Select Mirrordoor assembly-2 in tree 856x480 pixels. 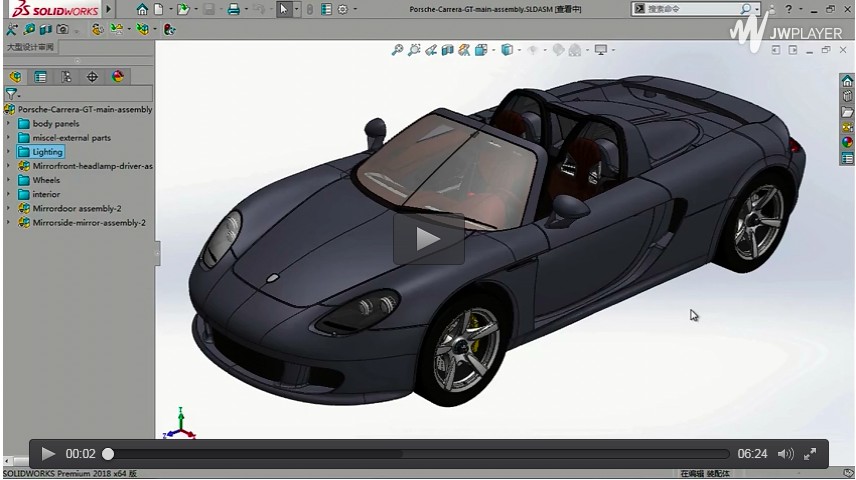76,208
